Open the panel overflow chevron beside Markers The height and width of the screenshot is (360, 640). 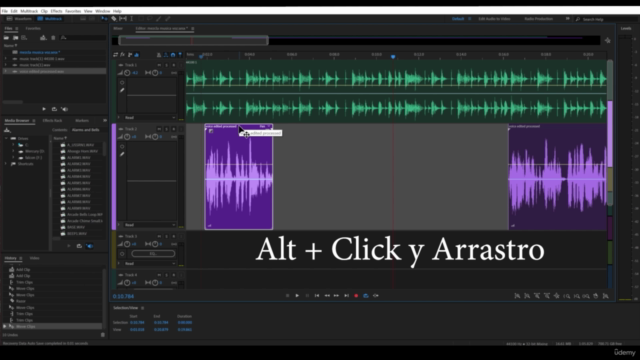(x=104, y=120)
